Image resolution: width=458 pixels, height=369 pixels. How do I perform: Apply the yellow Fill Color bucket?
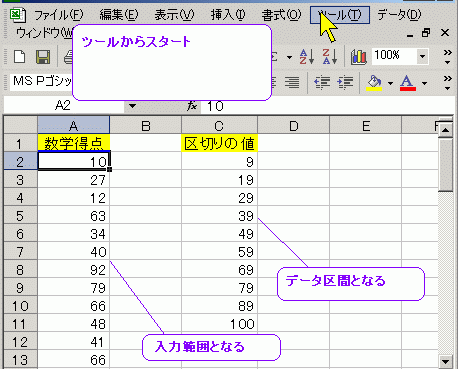click(x=374, y=82)
